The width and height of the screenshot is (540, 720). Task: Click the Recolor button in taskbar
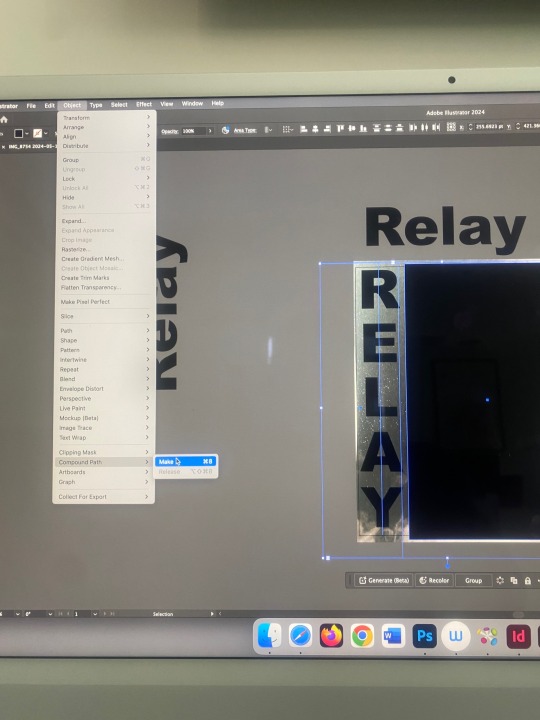(x=434, y=580)
